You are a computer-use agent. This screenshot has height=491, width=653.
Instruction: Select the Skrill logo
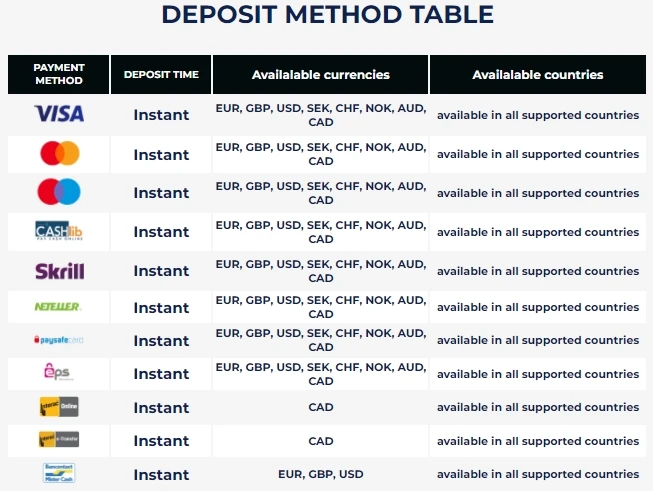pos(59,271)
